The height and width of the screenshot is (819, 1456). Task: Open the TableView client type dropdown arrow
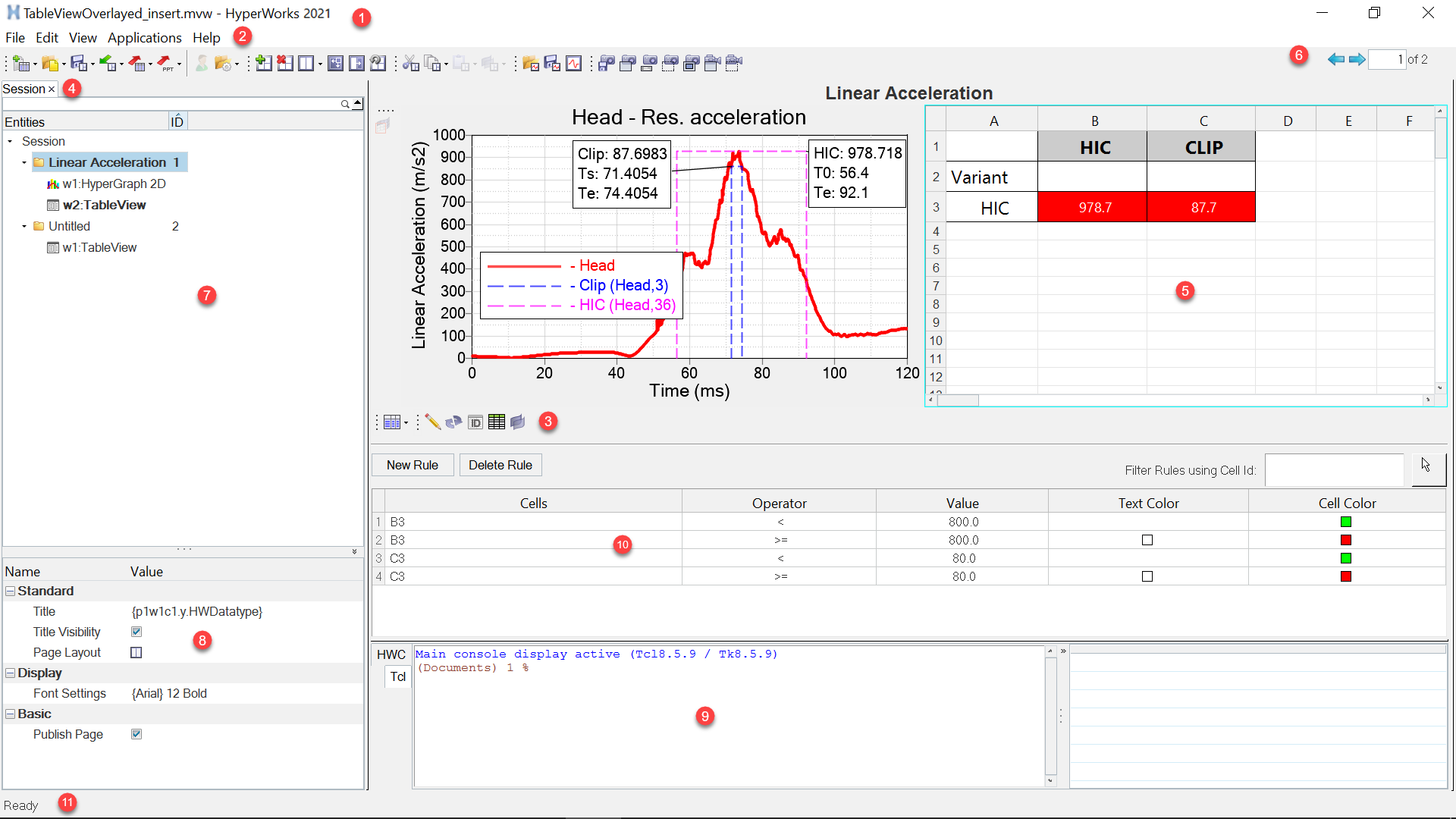[x=406, y=423]
